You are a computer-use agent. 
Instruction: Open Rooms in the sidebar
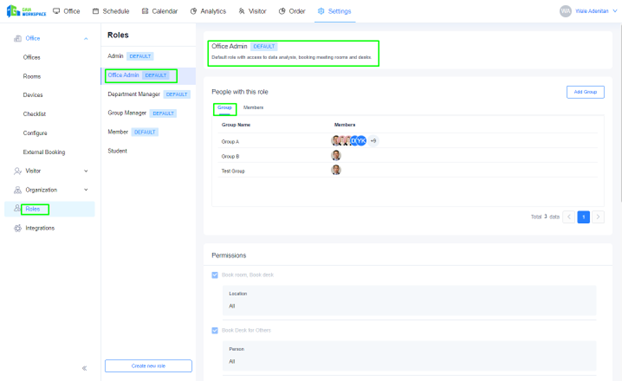pyautogui.click(x=32, y=76)
